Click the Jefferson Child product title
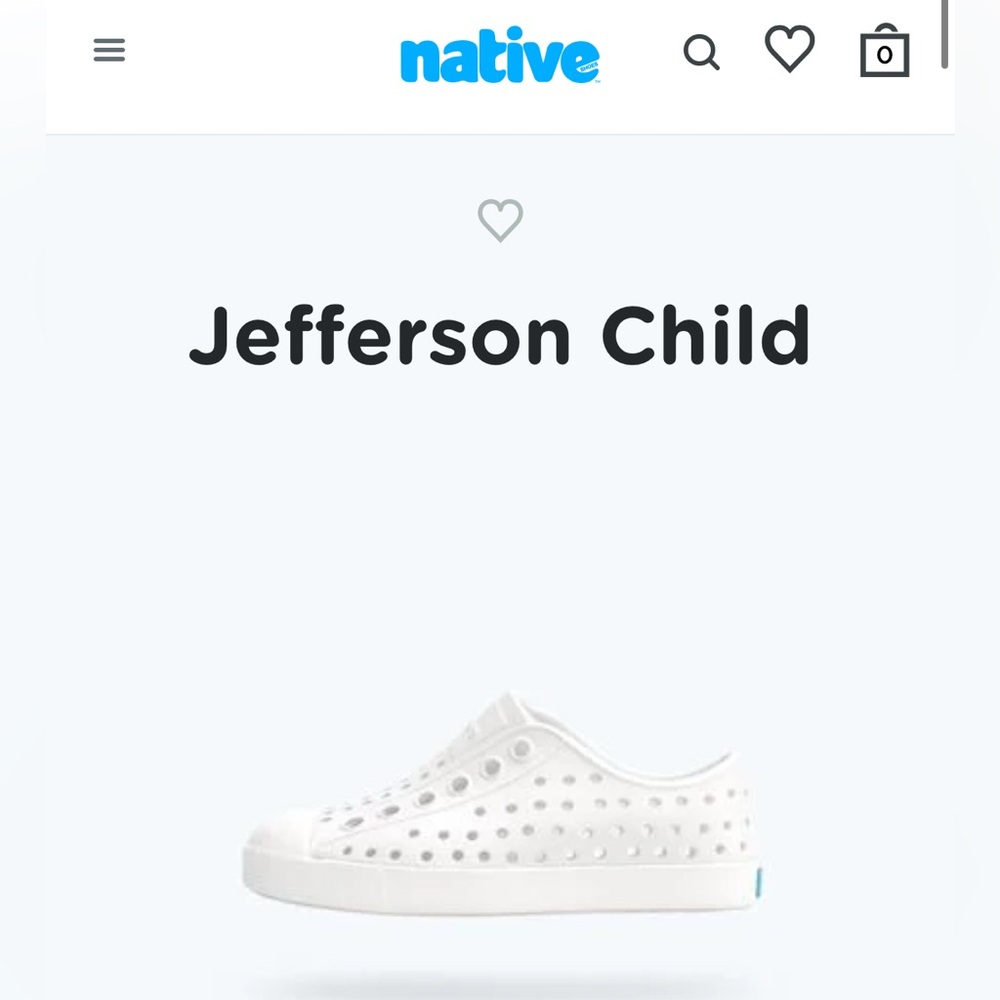1000x1000 pixels. coord(500,334)
